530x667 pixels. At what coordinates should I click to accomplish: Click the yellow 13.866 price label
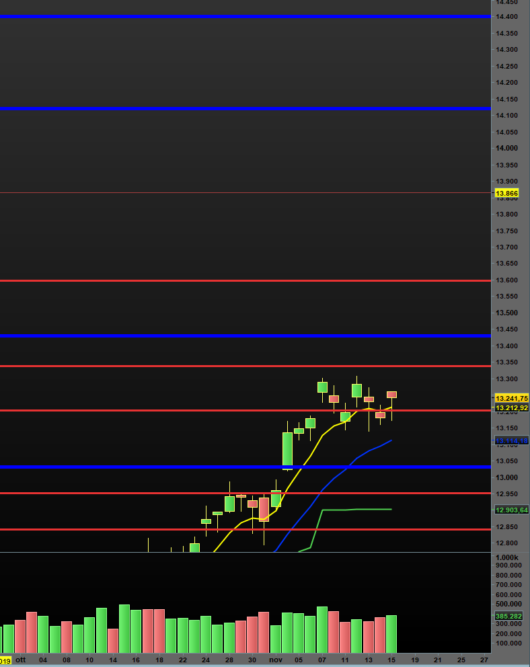507,194
